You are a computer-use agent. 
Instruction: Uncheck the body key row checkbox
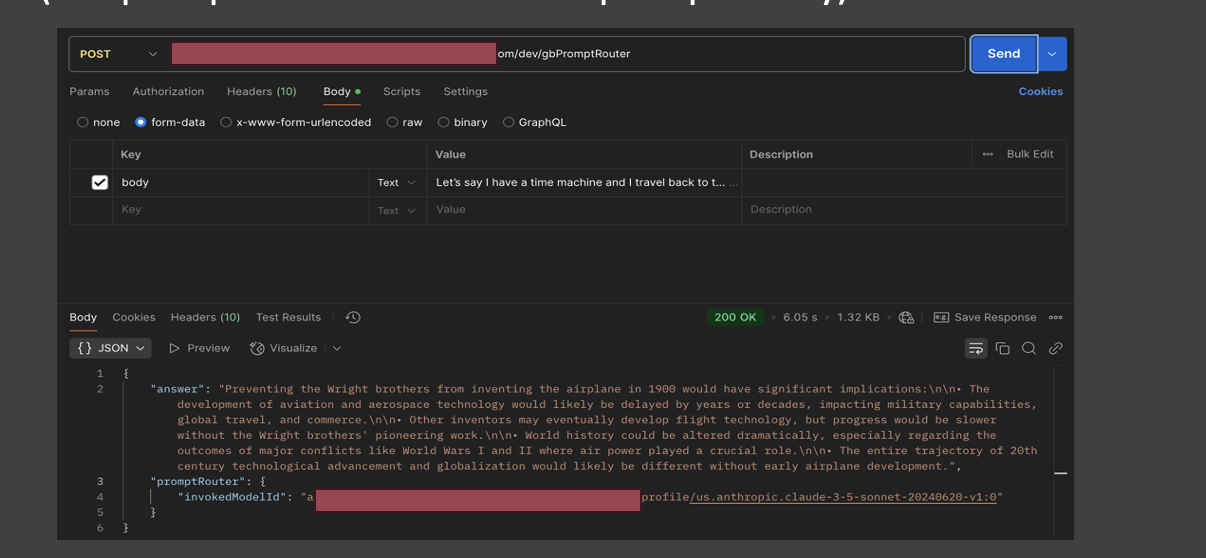[x=99, y=182]
